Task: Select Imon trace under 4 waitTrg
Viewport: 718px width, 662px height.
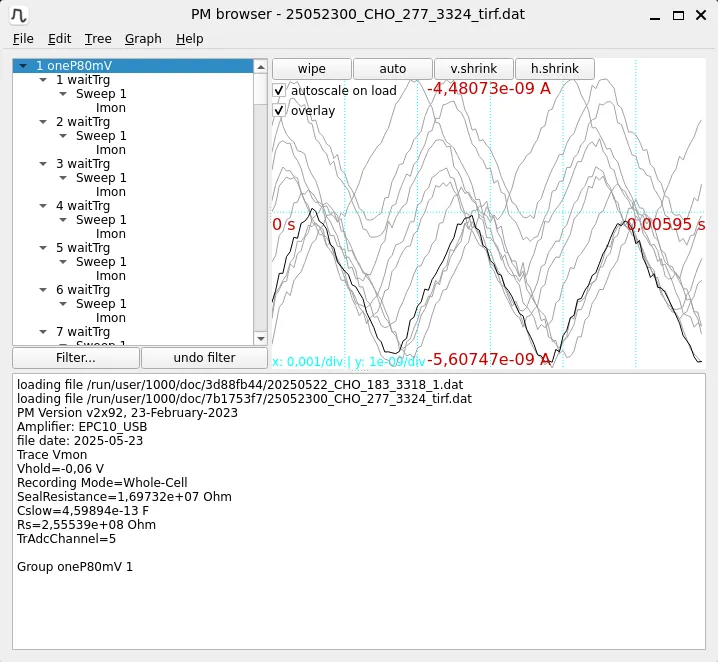Action: click(111, 234)
